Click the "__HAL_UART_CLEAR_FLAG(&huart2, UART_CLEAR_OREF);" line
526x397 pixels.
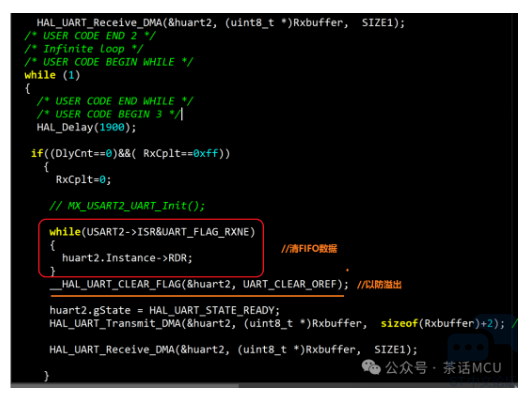click(x=199, y=284)
